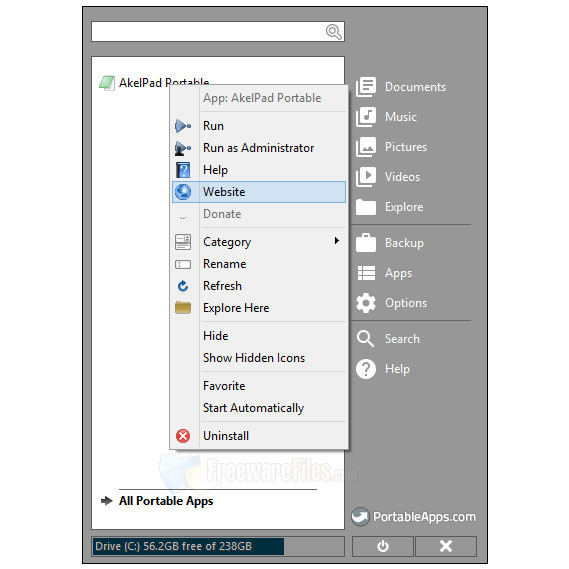Close the platform menu with X
Image resolution: width=569 pixels, height=569 pixels.
click(x=446, y=546)
